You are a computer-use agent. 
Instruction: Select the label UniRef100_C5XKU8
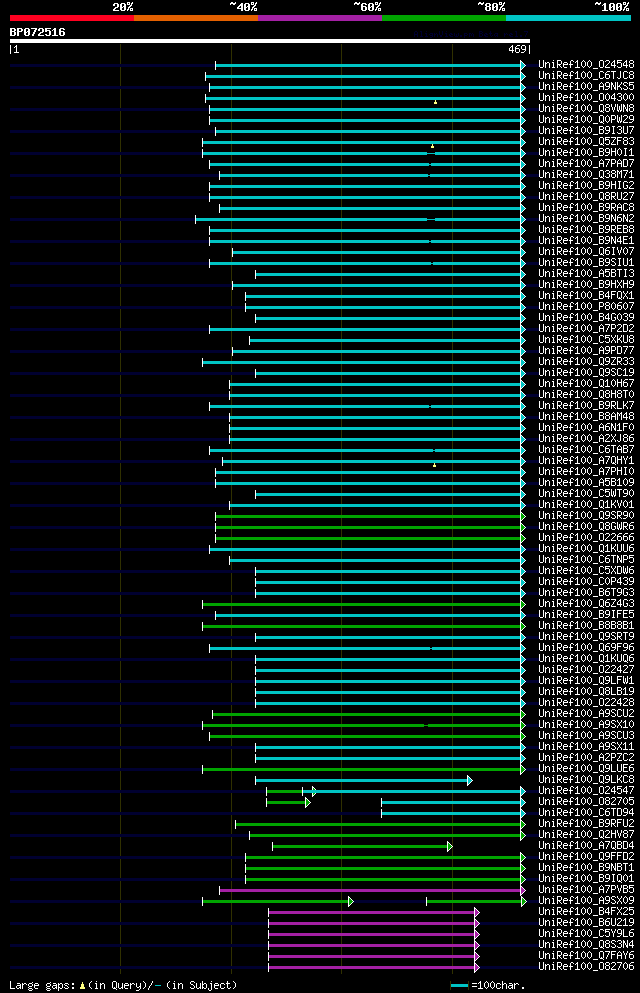click(x=586, y=339)
